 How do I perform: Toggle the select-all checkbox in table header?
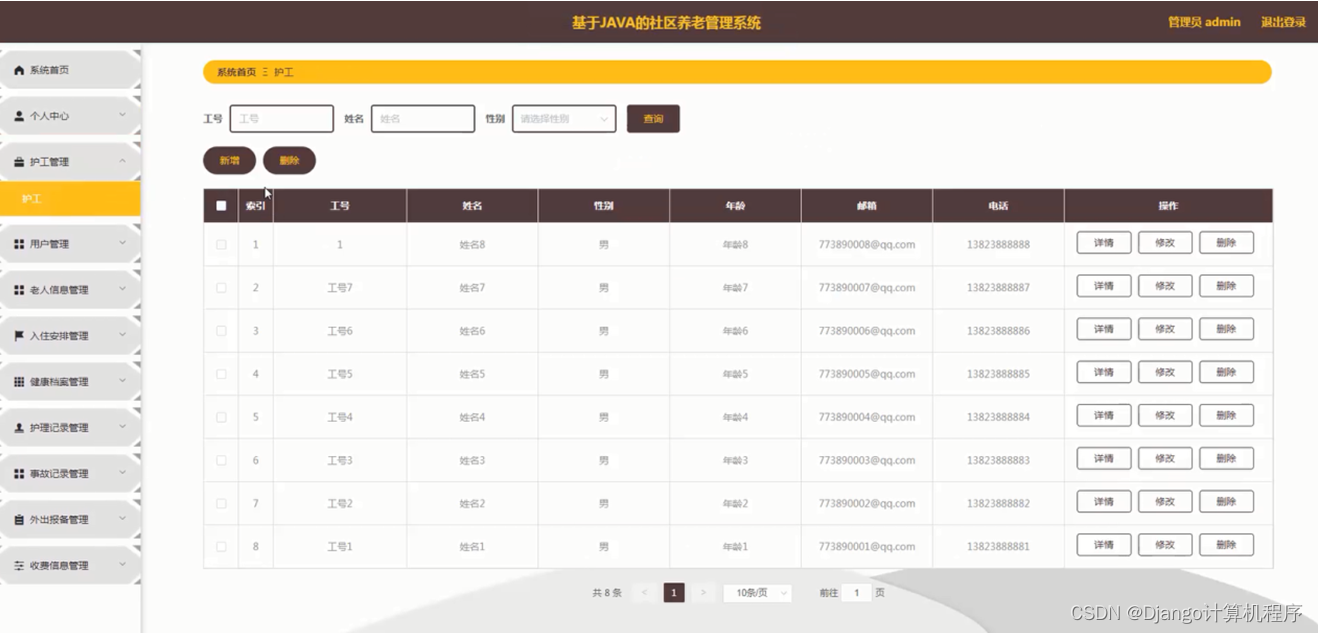(222, 204)
